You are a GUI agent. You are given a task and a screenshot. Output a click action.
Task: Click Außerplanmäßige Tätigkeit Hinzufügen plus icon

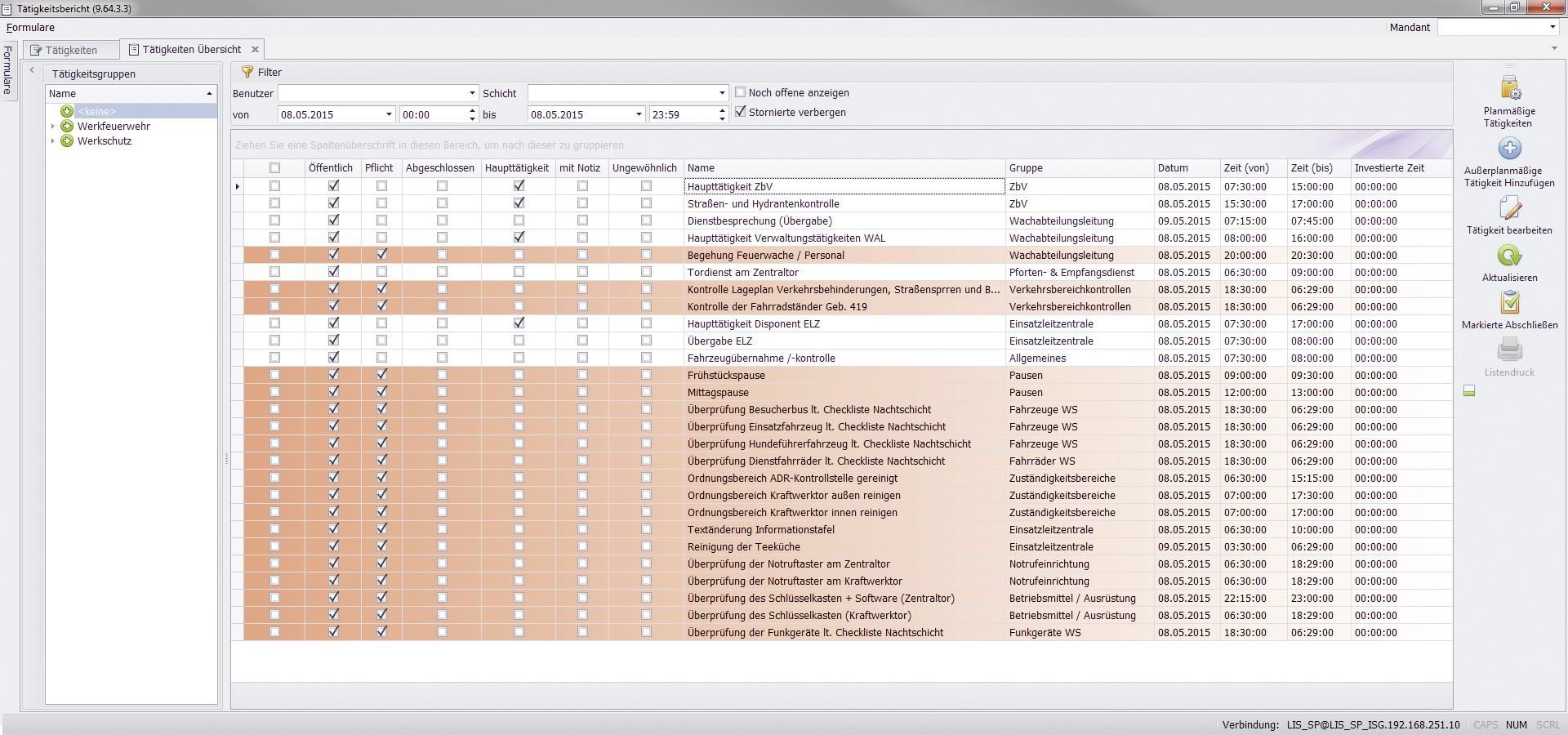click(x=1509, y=149)
